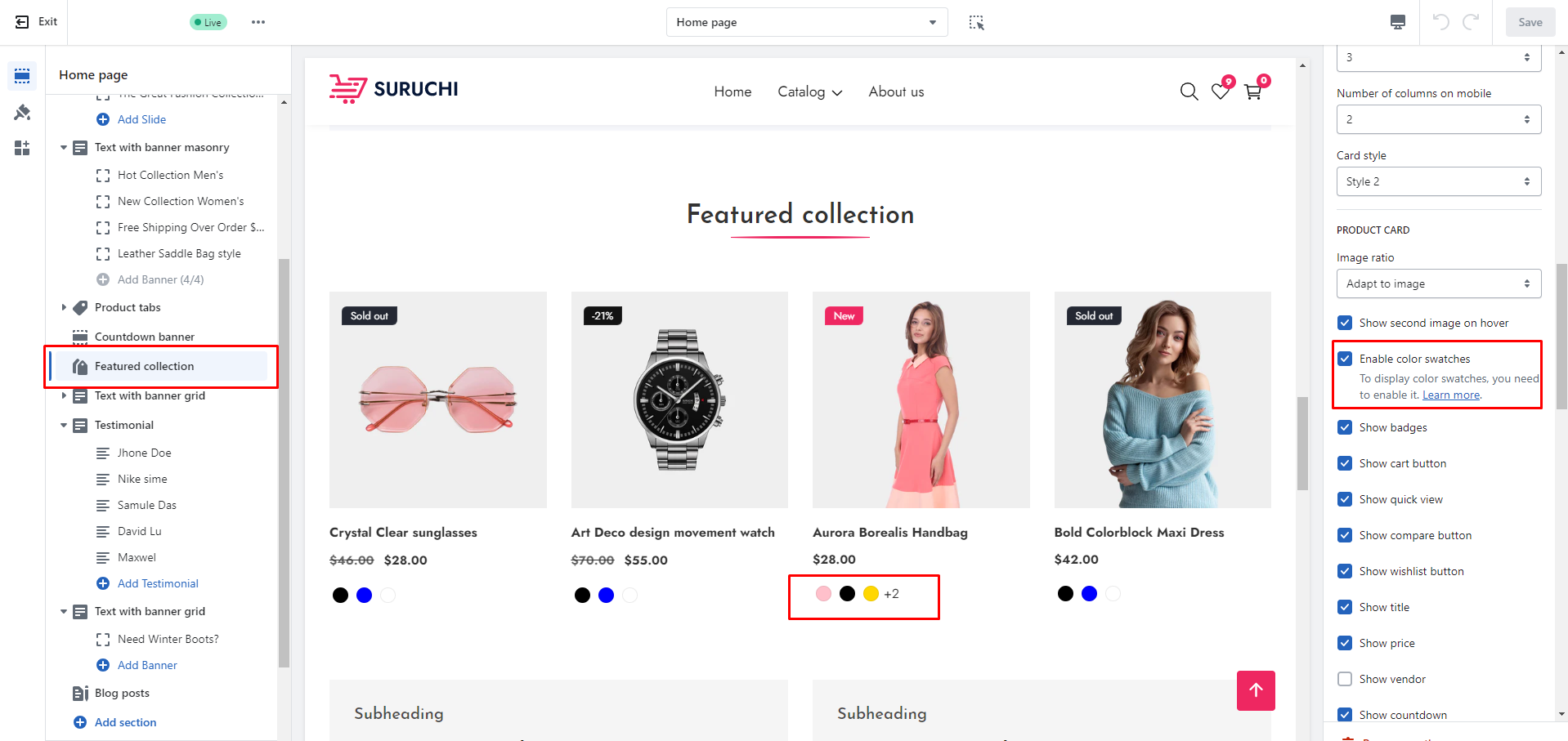
Task: Uncheck Show second image on hover
Action: (1345, 323)
